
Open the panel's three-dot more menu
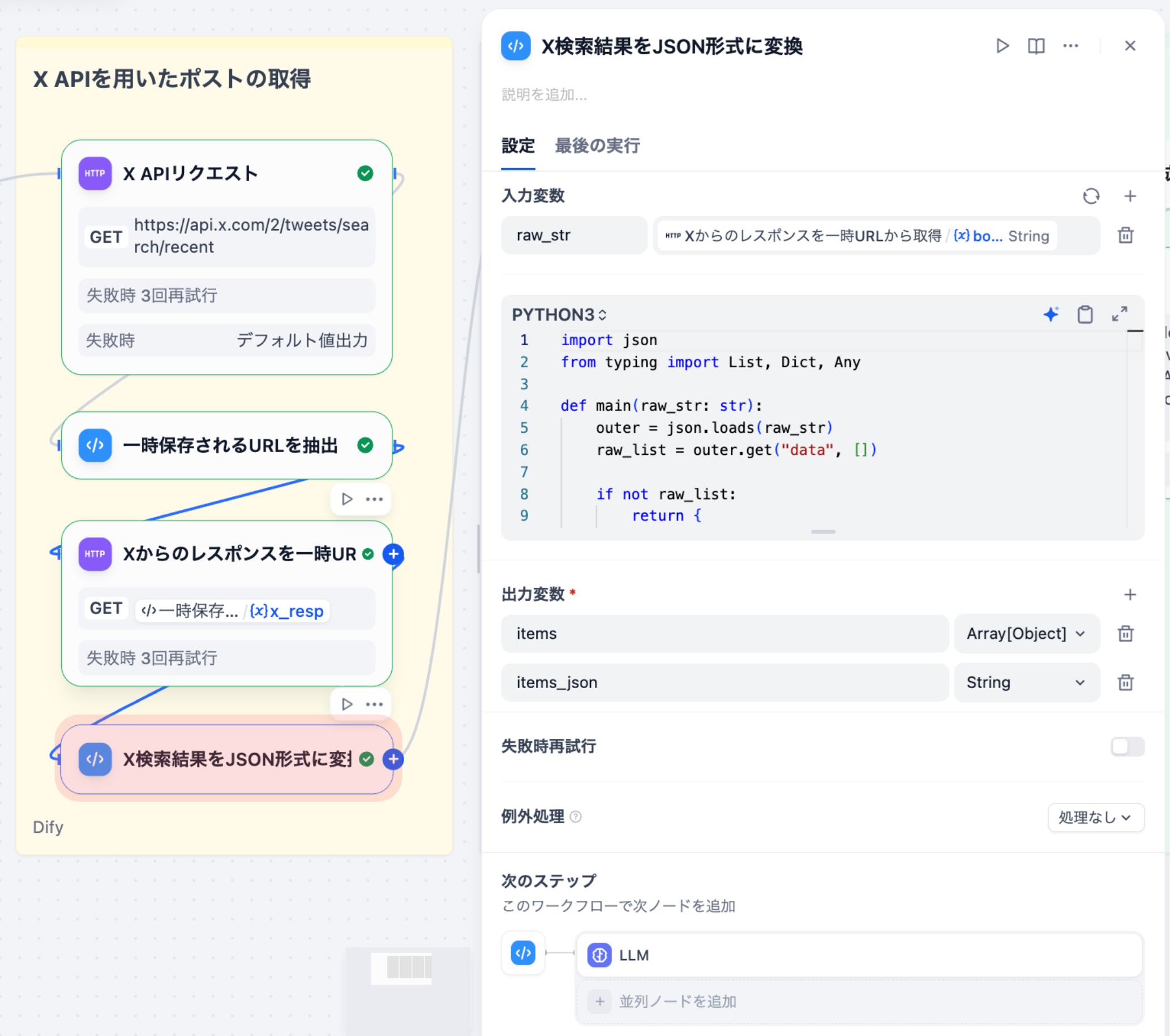1070,46
